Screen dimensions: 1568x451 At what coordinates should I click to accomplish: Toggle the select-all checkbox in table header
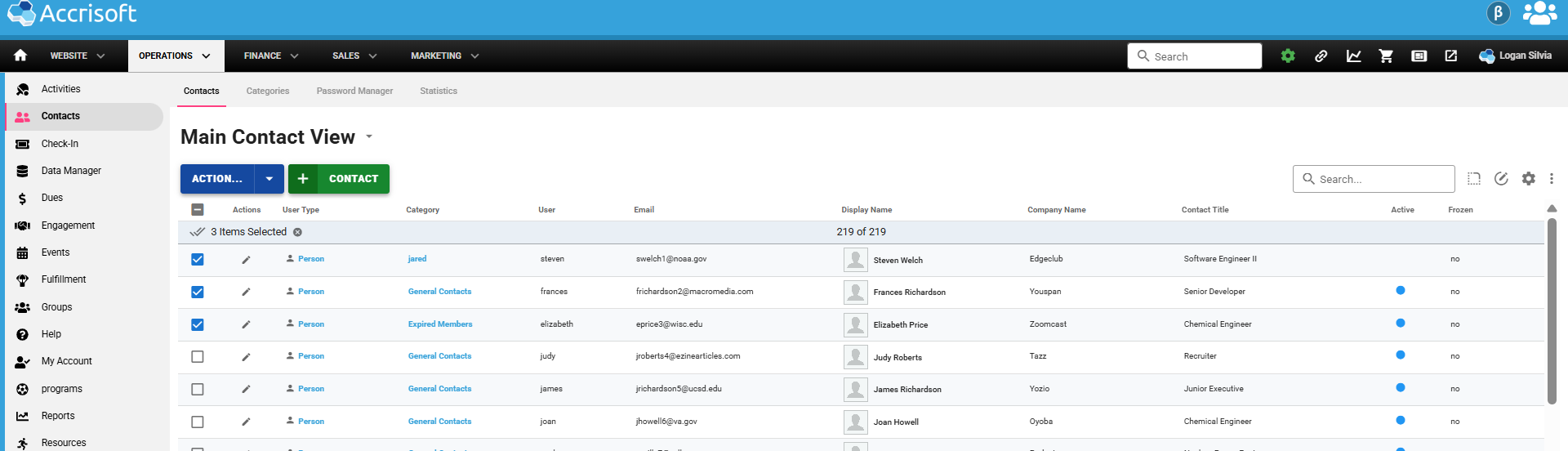(198, 210)
